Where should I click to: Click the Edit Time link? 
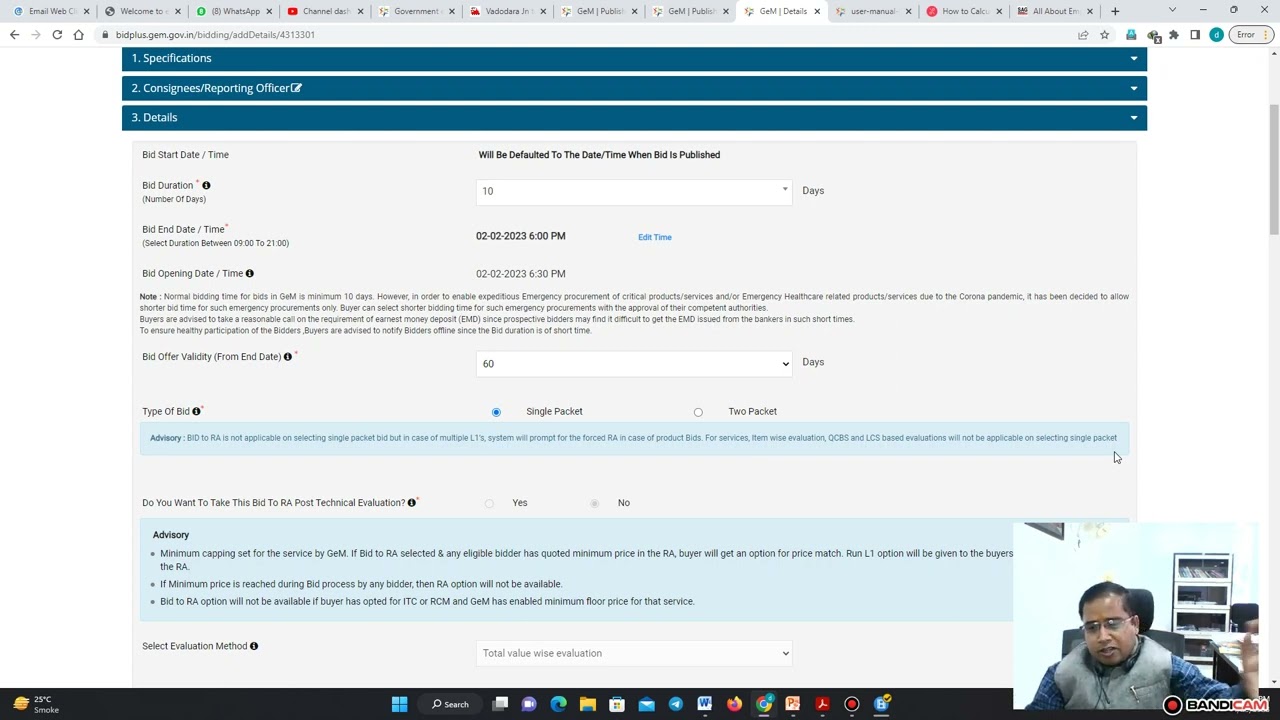point(655,237)
